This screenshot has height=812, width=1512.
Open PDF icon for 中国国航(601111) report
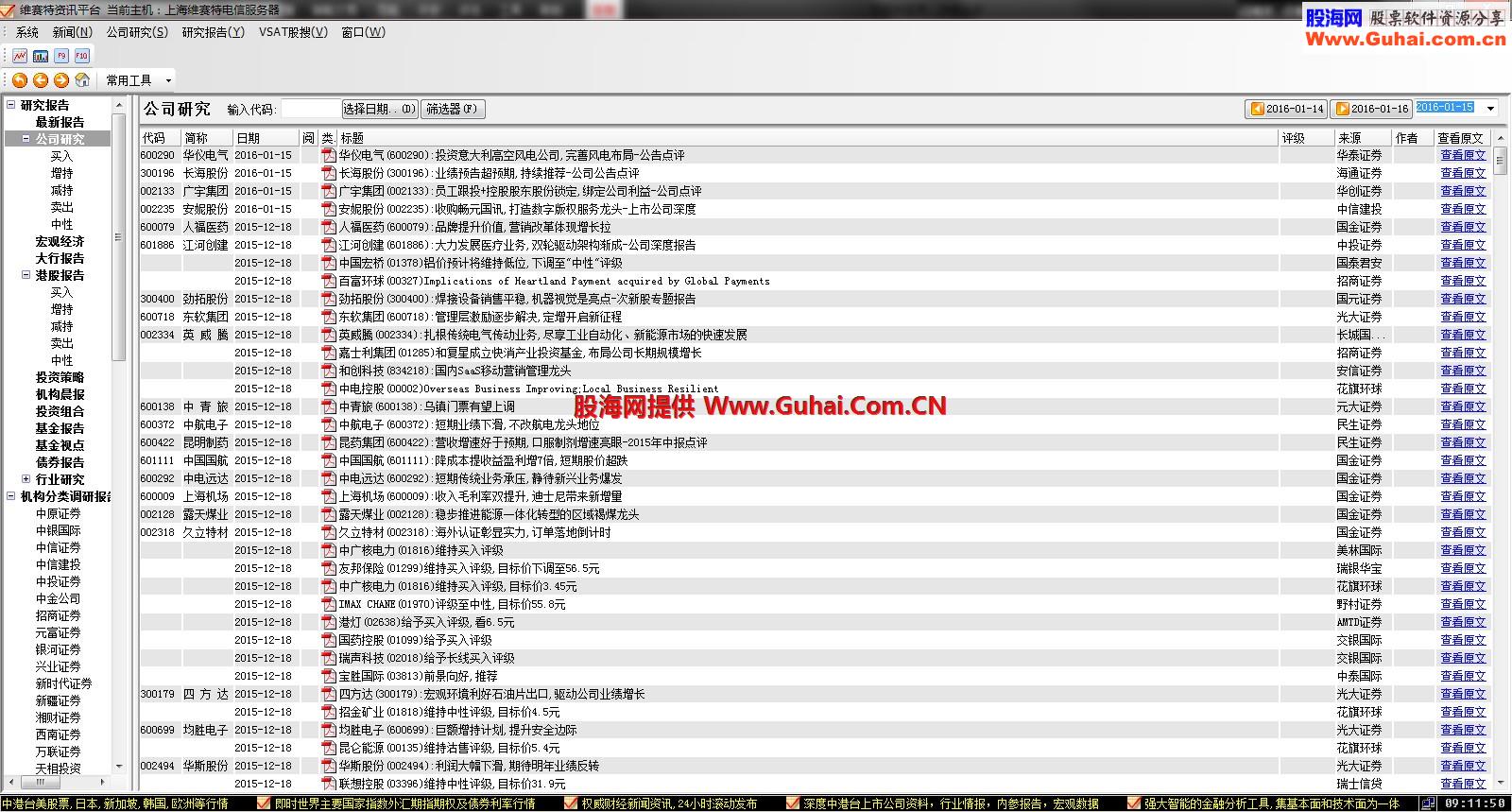(x=329, y=460)
